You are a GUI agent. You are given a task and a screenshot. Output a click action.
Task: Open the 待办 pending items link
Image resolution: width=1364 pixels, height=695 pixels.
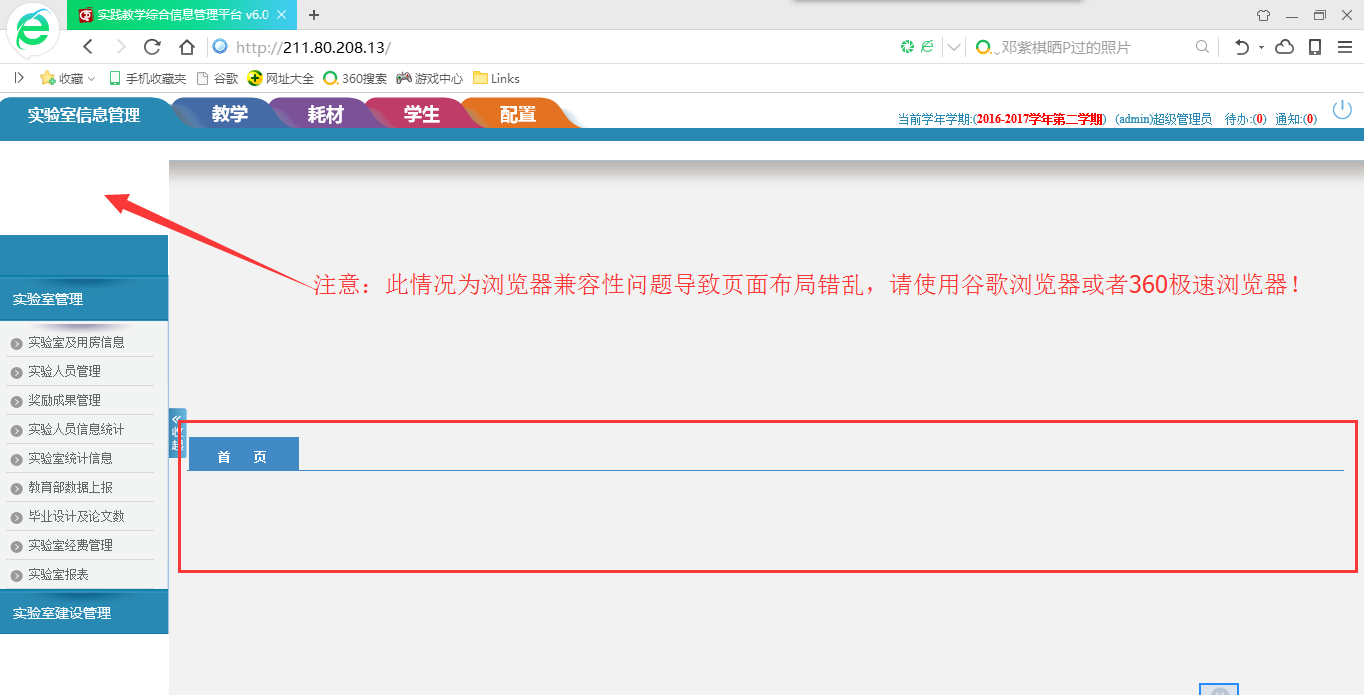click(1245, 119)
